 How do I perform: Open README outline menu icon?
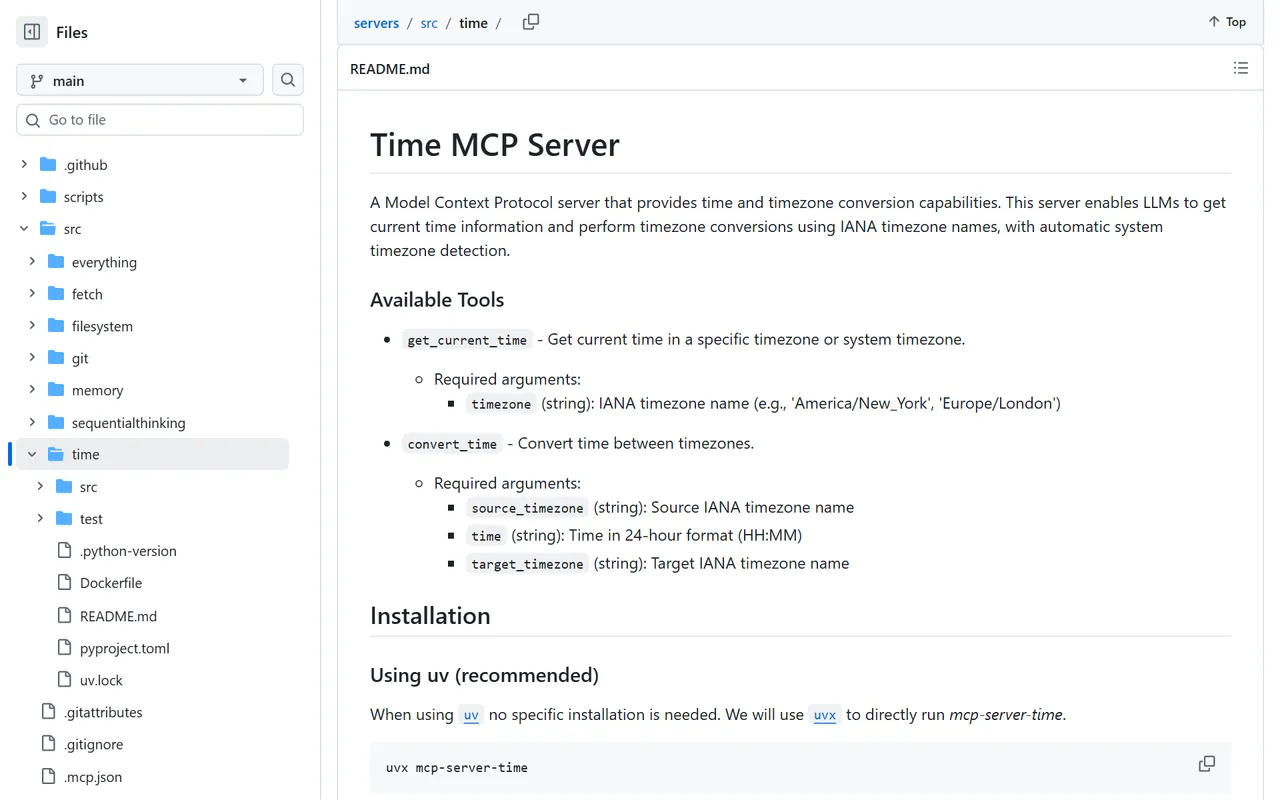coord(1241,68)
